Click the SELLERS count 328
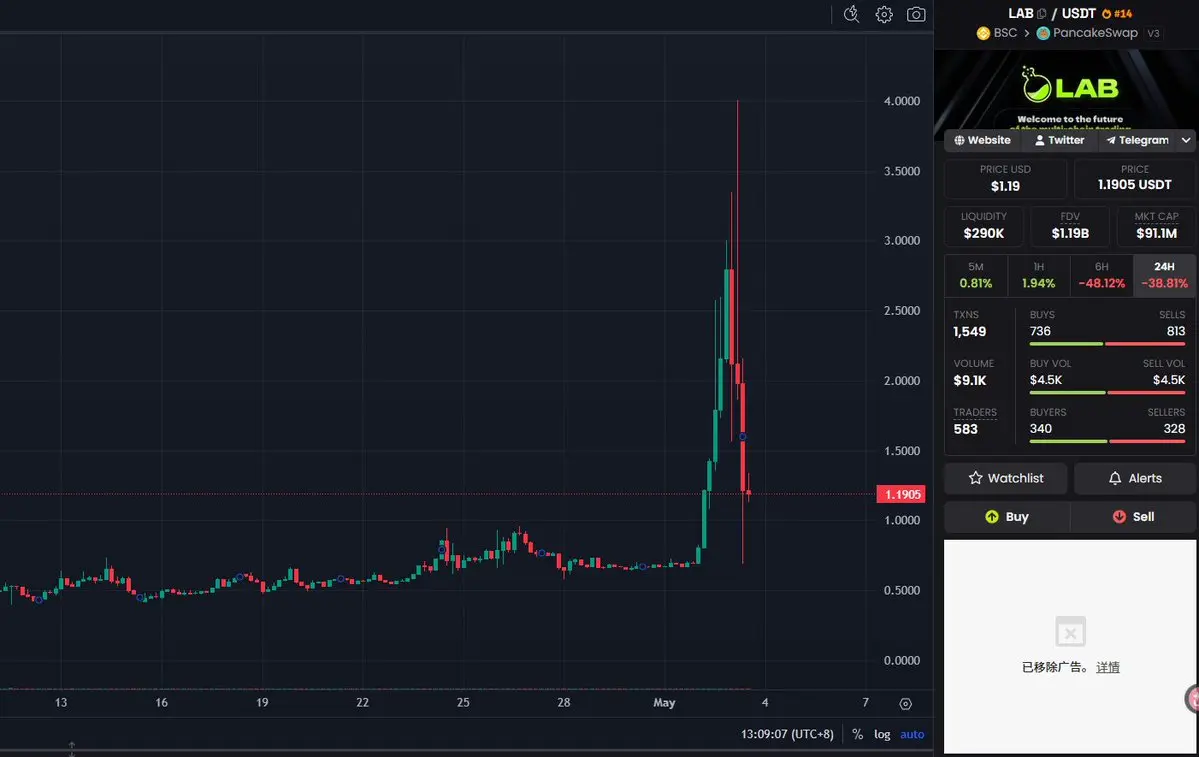 (1175, 429)
